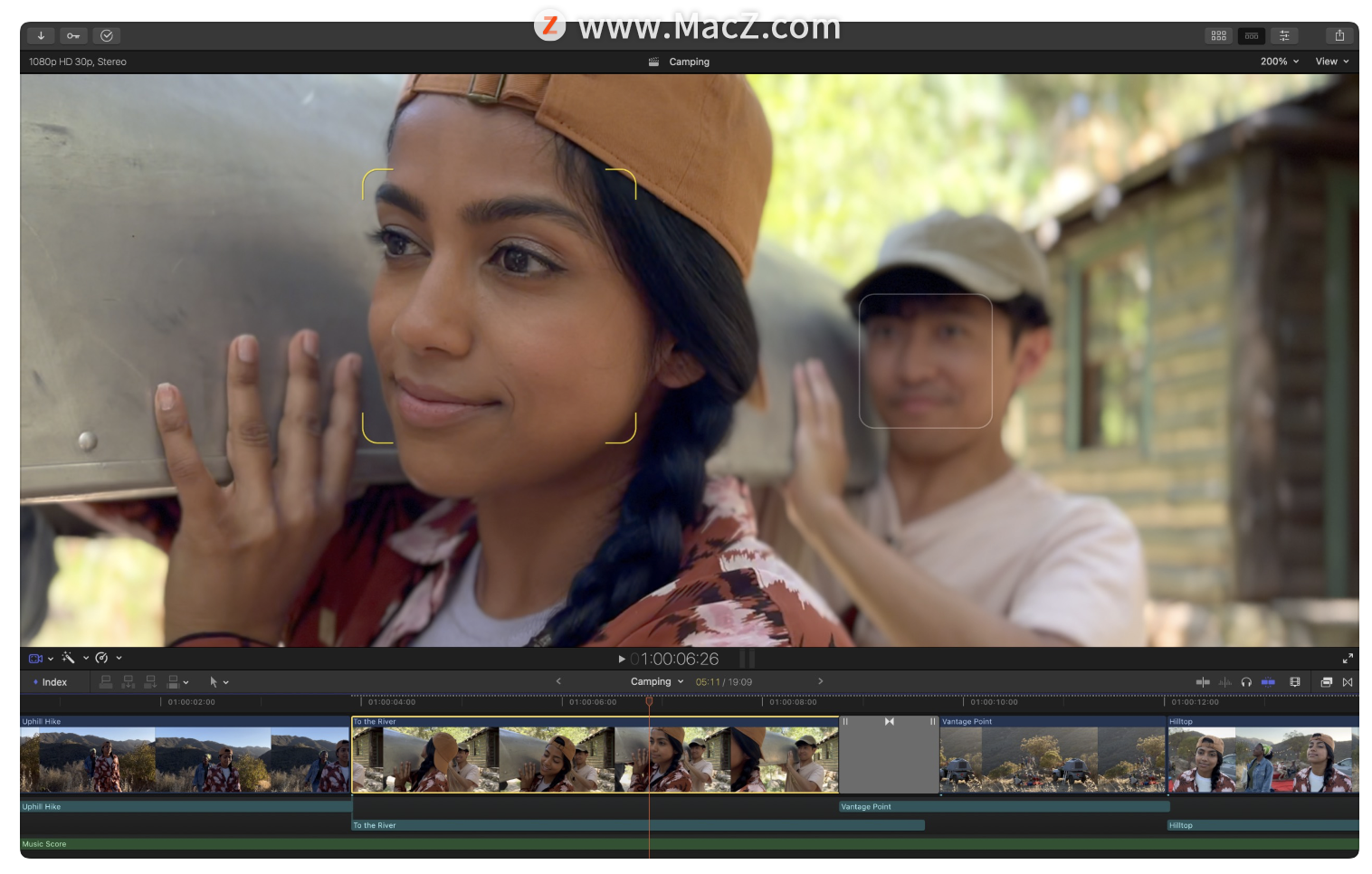Click the 05:11 / 19:09 duration text

point(723,682)
